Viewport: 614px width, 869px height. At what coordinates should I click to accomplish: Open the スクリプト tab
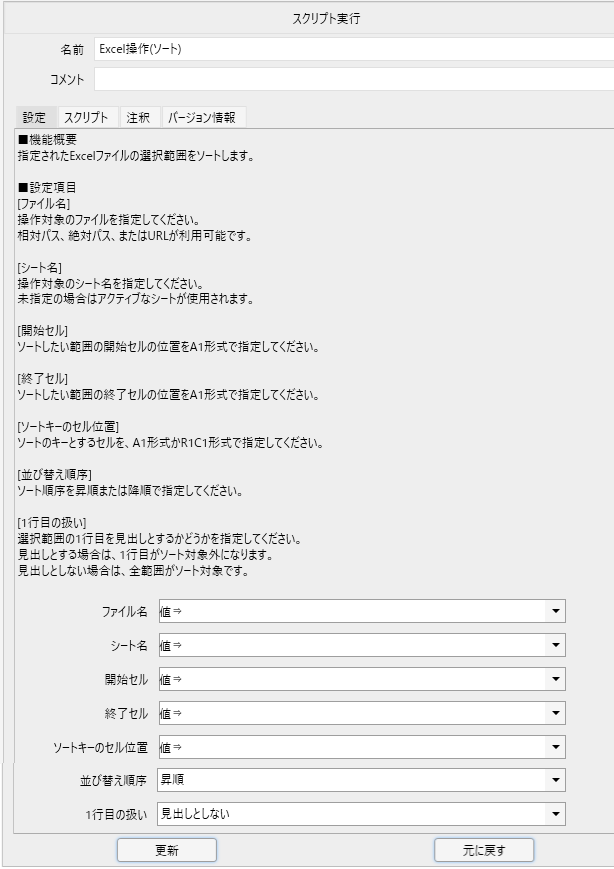(x=86, y=117)
